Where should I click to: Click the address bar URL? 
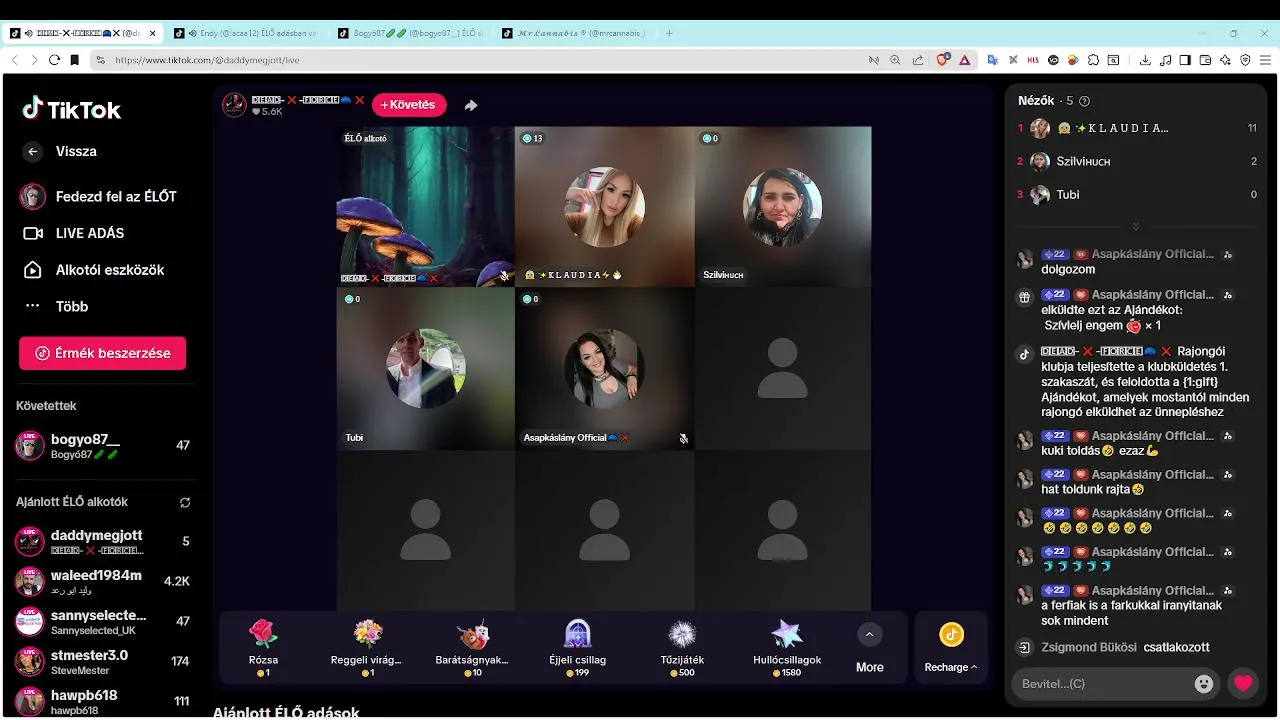coord(207,60)
